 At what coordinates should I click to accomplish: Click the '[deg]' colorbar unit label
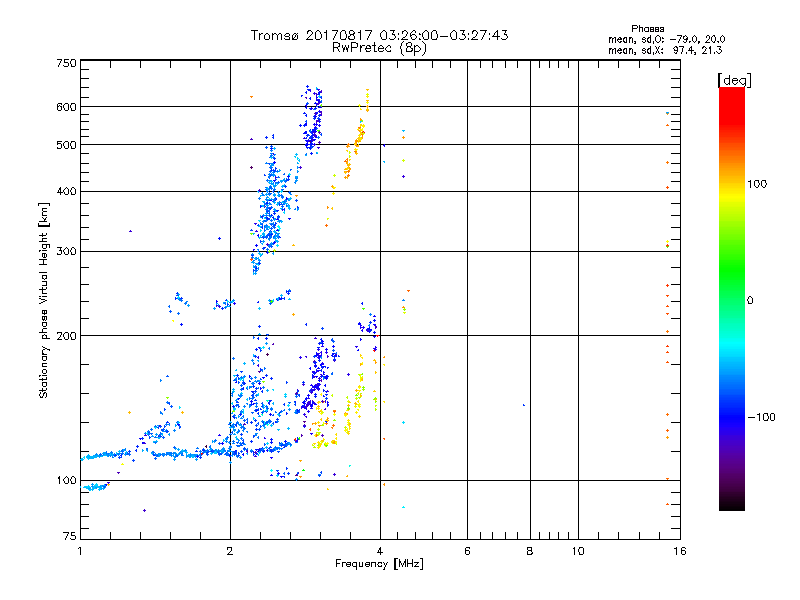coord(734,81)
